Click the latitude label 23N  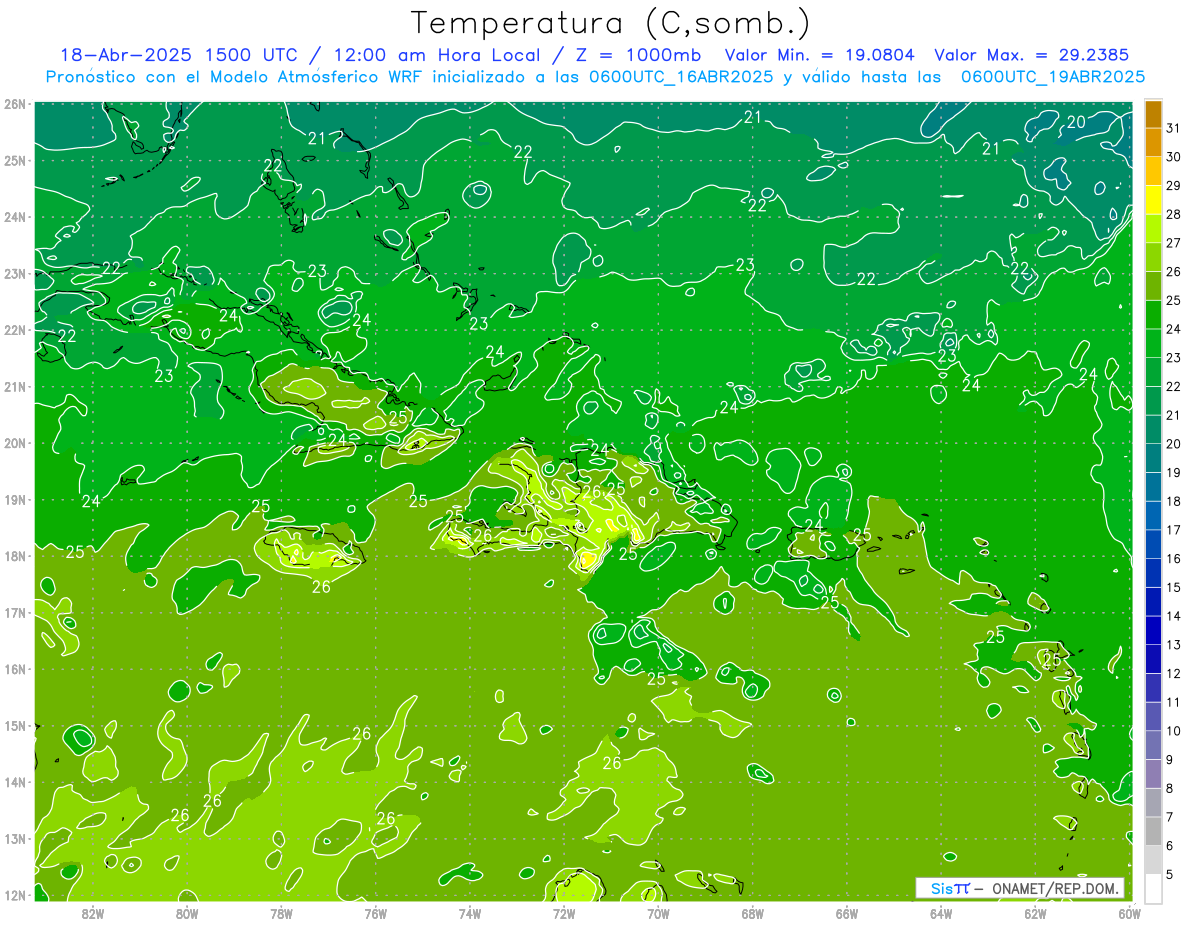coord(15,273)
